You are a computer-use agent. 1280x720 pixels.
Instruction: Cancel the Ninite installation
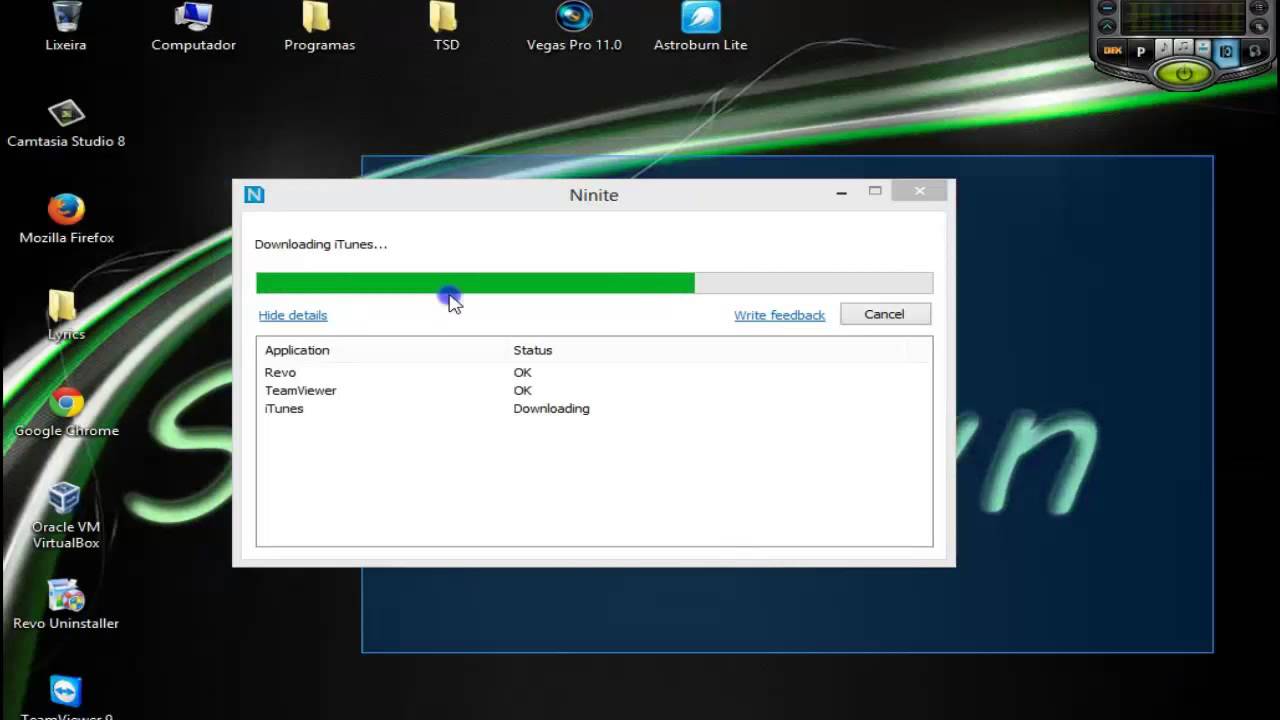coord(885,314)
